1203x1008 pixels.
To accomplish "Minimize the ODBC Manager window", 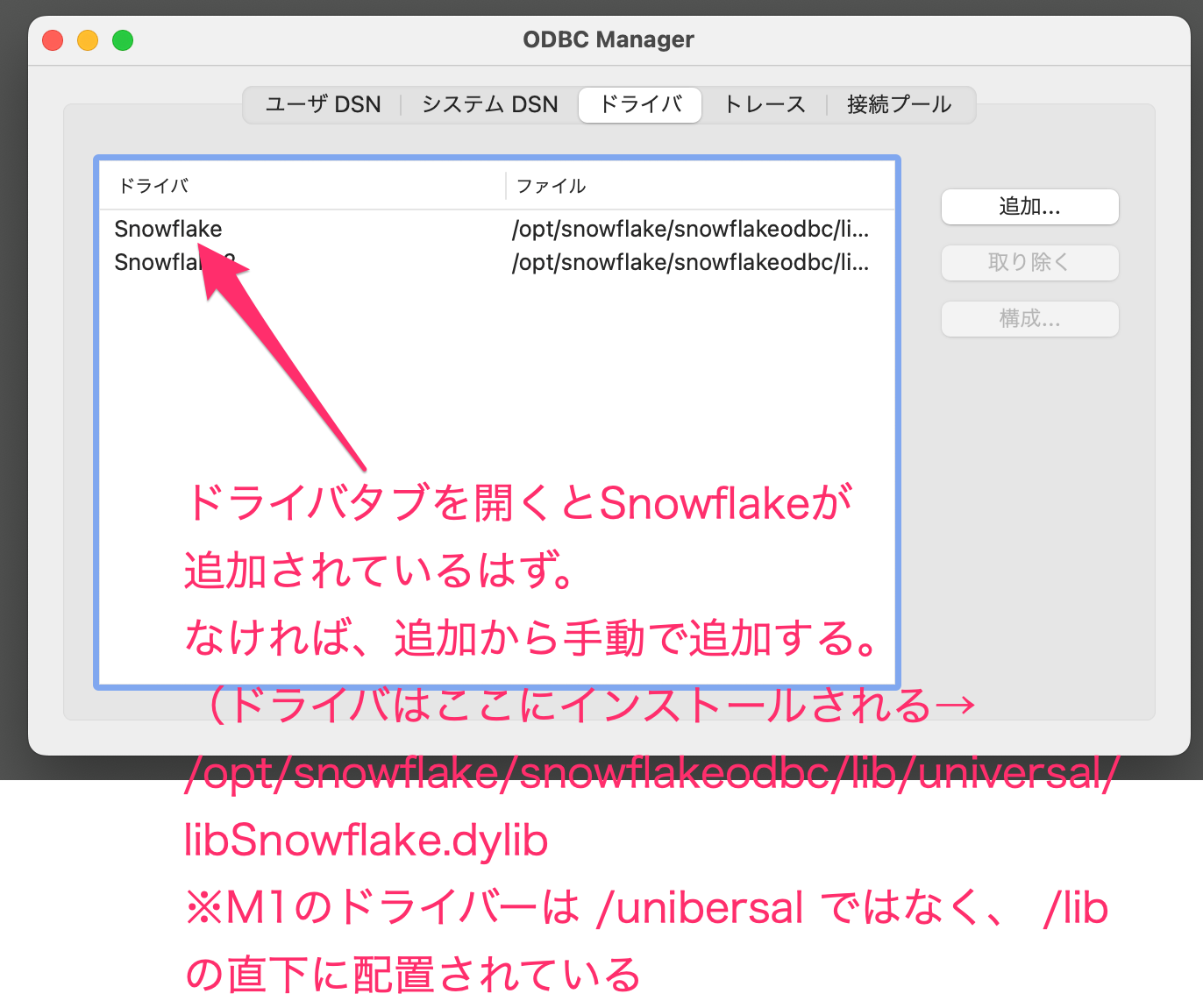I will click(88, 40).
